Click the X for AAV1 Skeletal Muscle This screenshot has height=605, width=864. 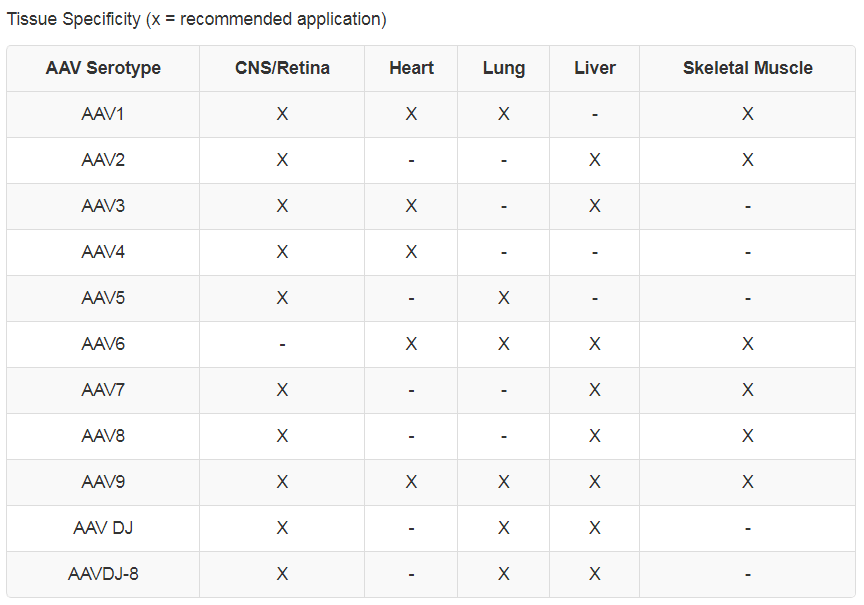(x=748, y=114)
